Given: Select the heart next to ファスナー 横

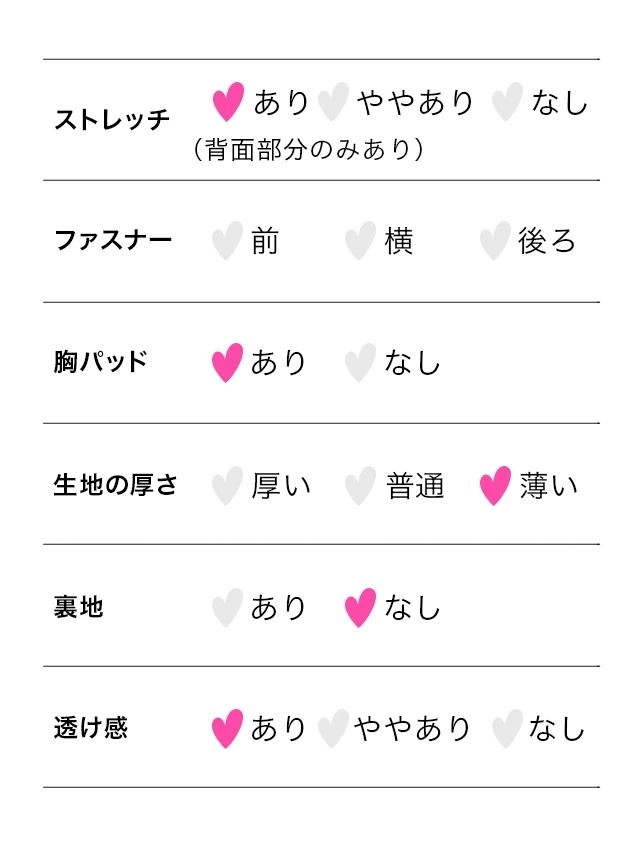Looking at the screenshot, I should (x=360, y=241).
